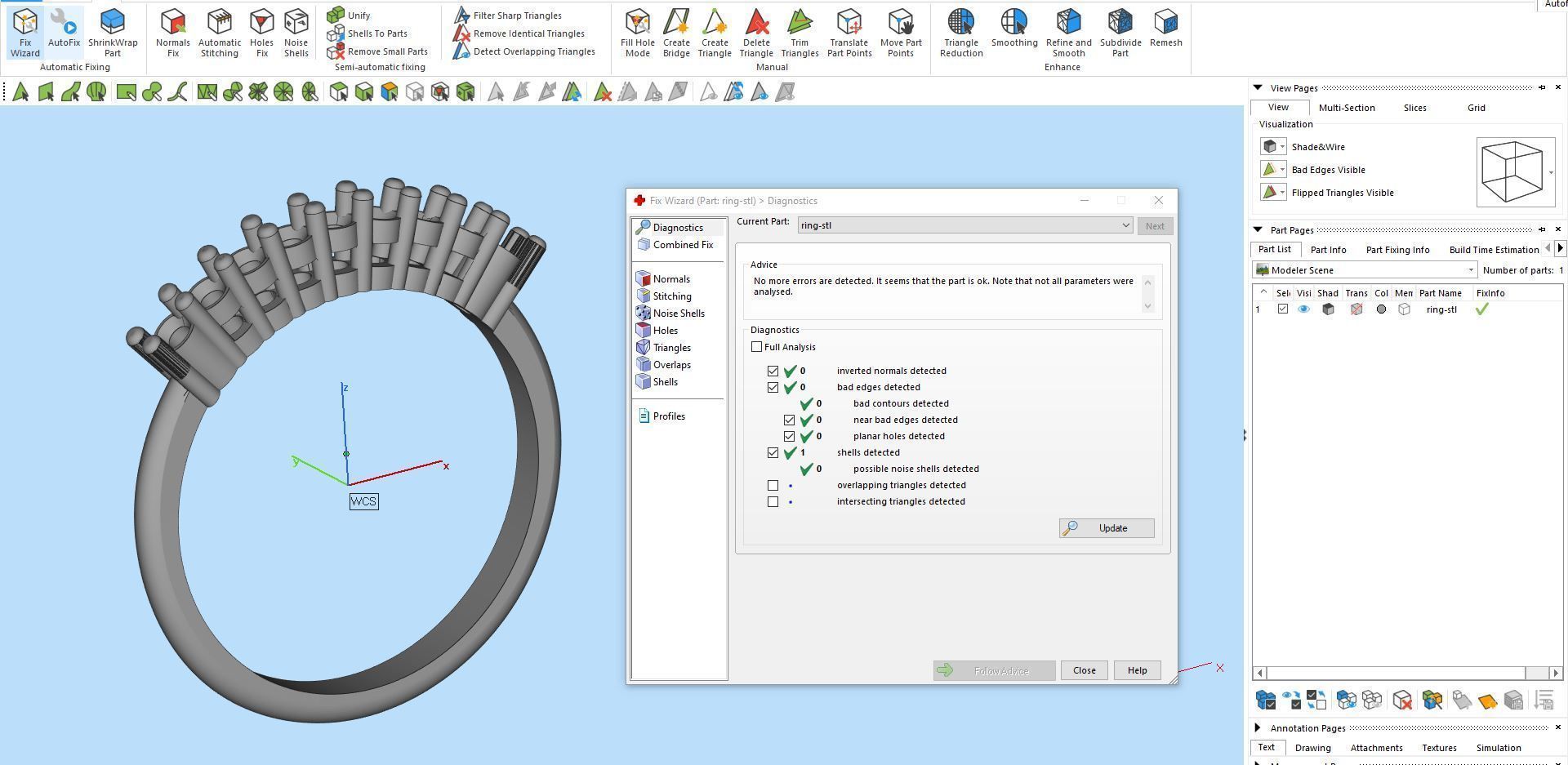Uncheck near bad edges detected checkbox
The width and height of the screenshot is (1568, 765).
789,420
